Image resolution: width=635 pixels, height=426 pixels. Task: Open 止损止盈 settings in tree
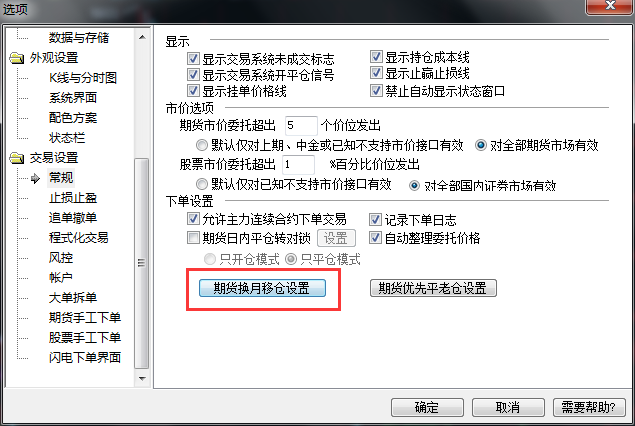click(x=73, y=198)
